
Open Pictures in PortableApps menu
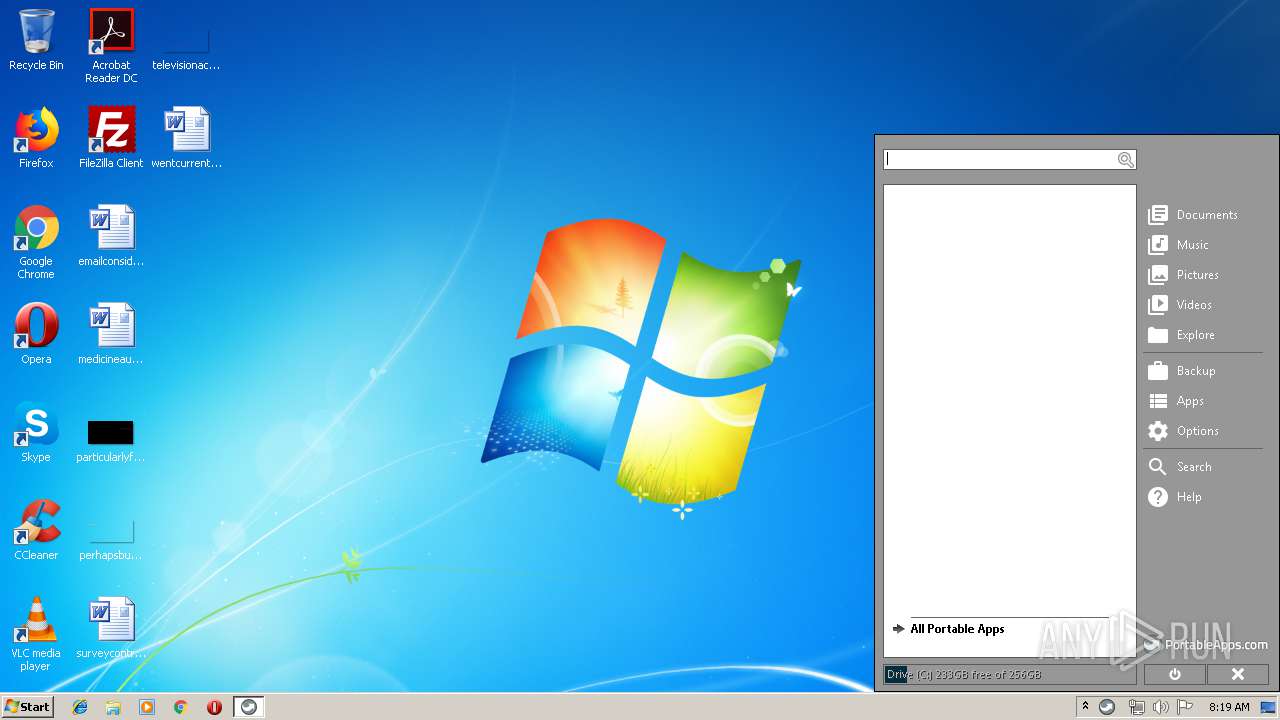1184,275
